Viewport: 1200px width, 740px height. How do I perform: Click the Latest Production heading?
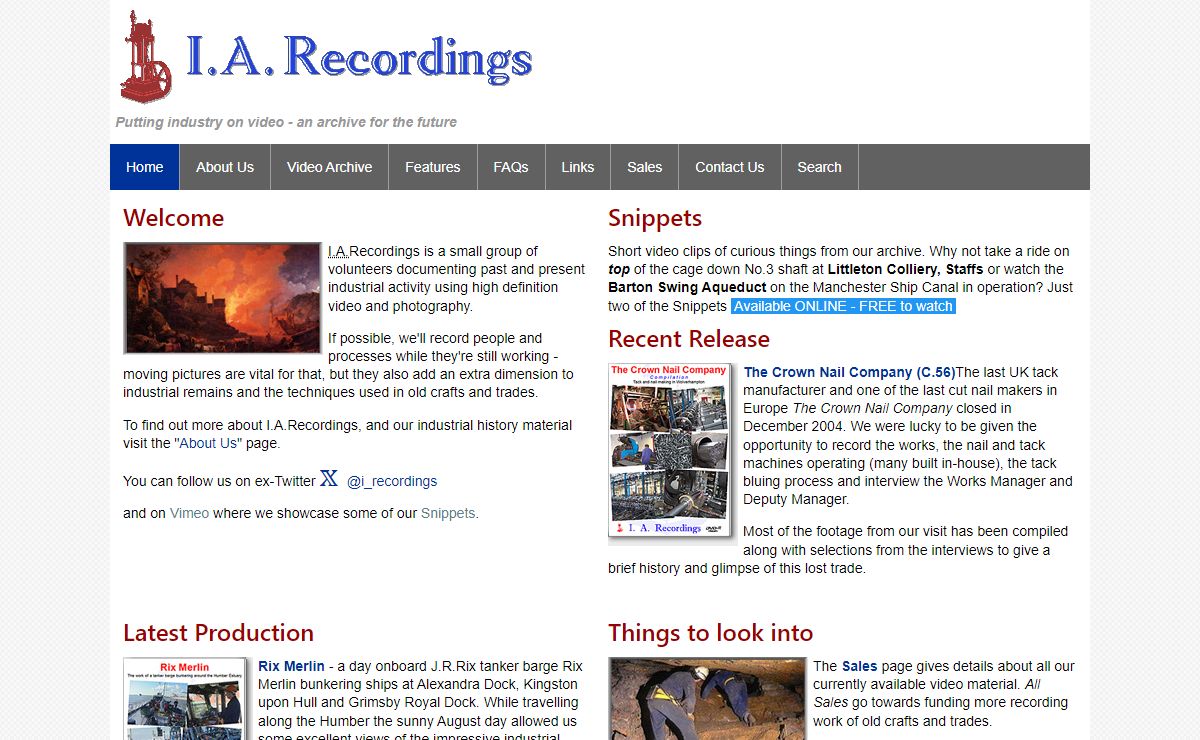[x=218, y=633]
